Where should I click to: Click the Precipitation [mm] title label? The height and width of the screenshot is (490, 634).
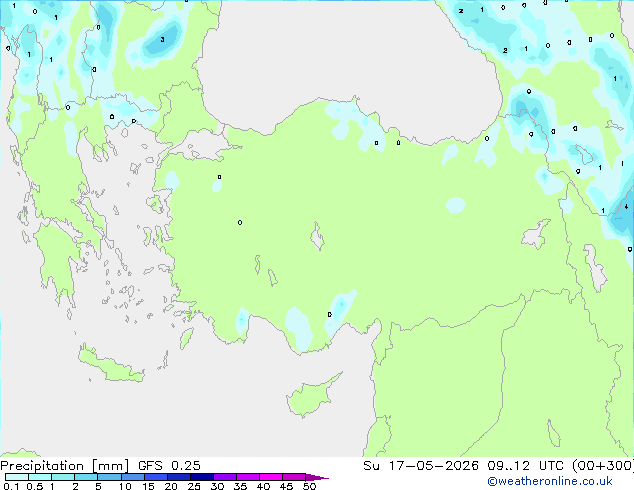click(x=65, y=466)
